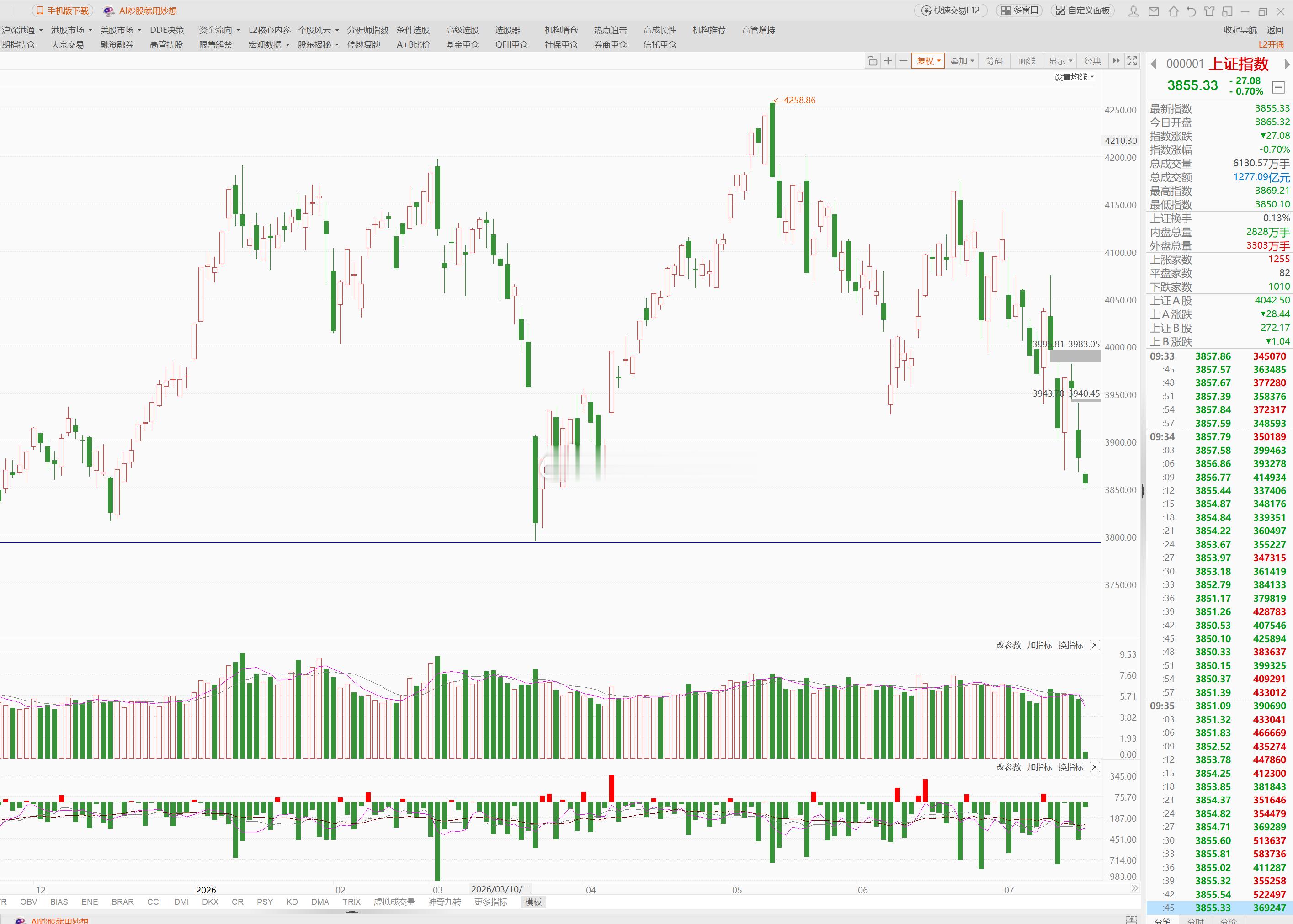Go to previous stock with left triangle
This screenshot has height=924, width=1293.
(1154, 64)
